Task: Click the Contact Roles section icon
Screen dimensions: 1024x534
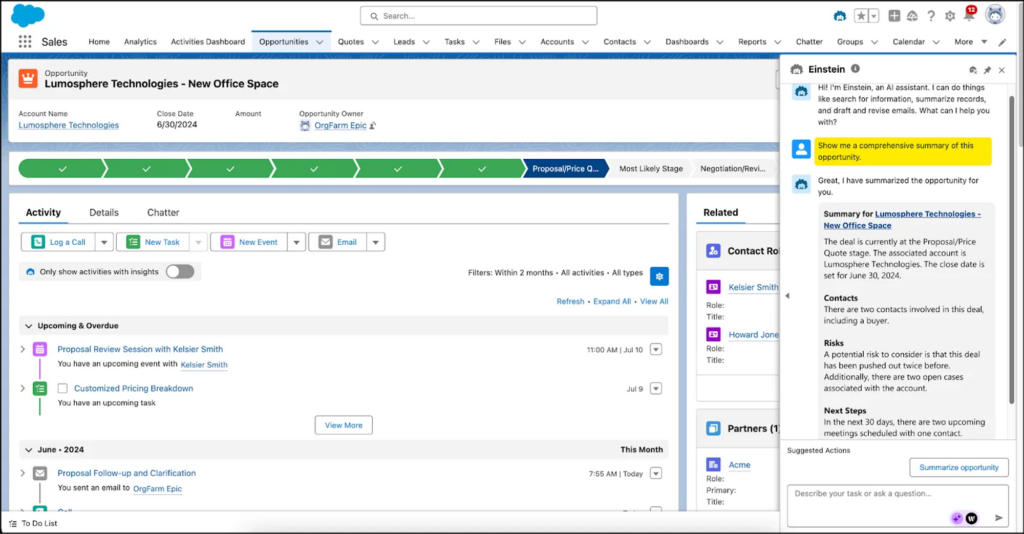Action: (x=713, y=251)
